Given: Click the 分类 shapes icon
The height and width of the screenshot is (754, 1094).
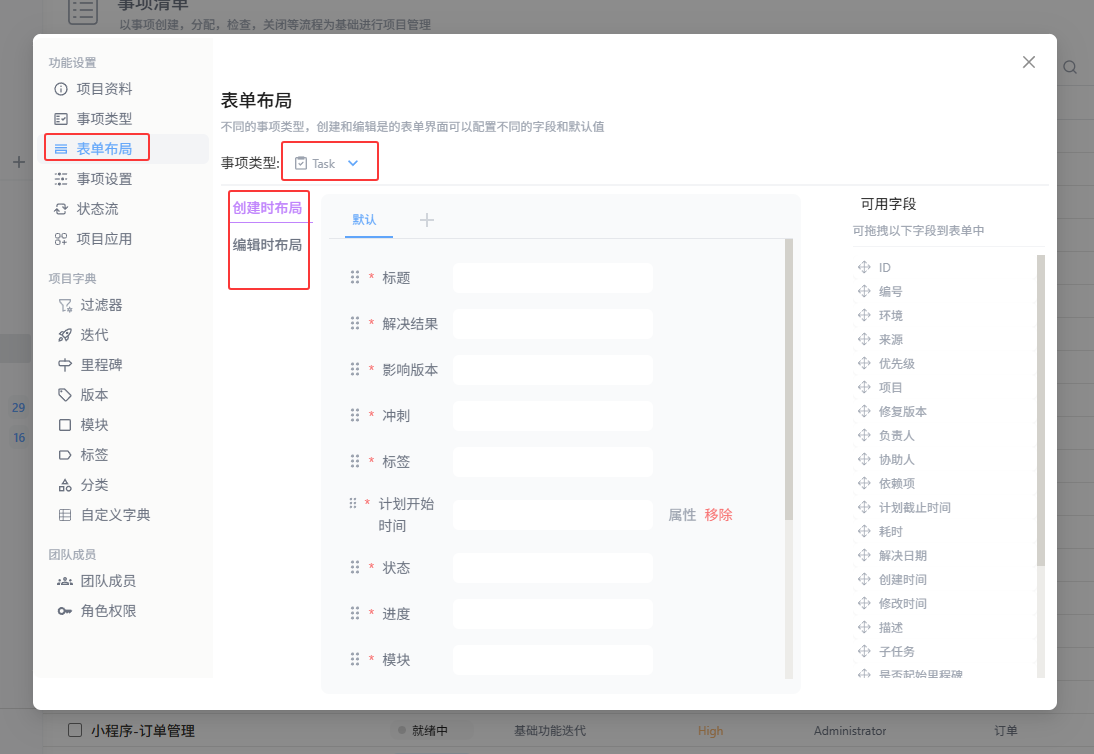Looking at the screenshot, I should (65, 485).
